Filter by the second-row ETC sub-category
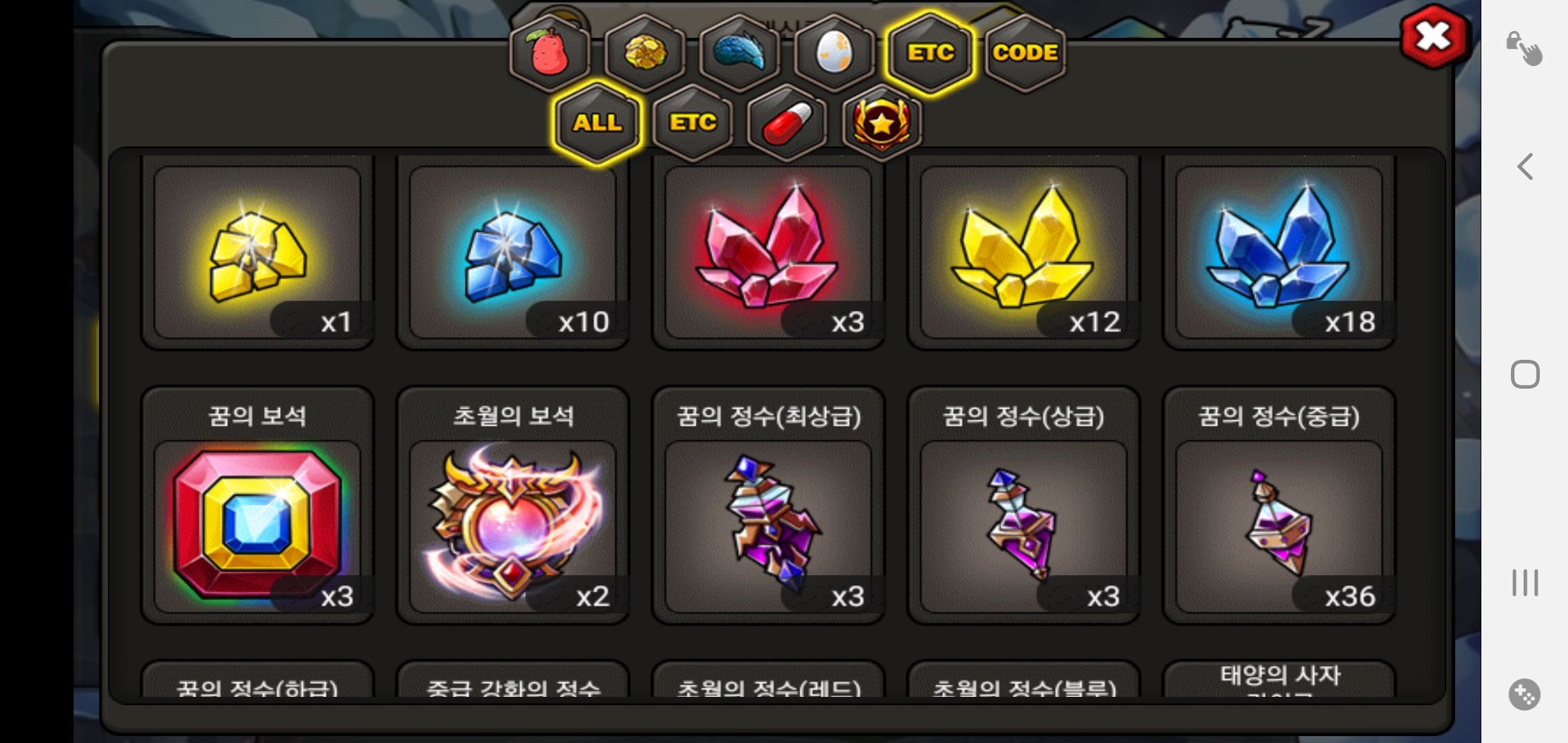Screen dimensions: 1568x743 coord(693,123)
